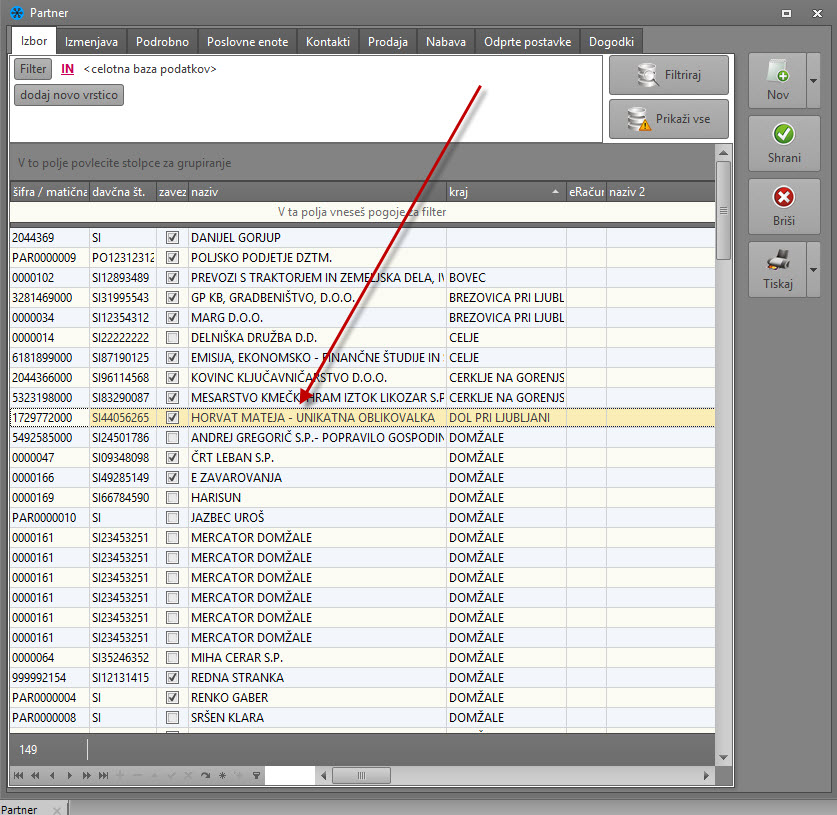Click the horizontal scrollbar thumb
Image resolution: width=837 pixels, height=815 pixels.
point(361,776)
